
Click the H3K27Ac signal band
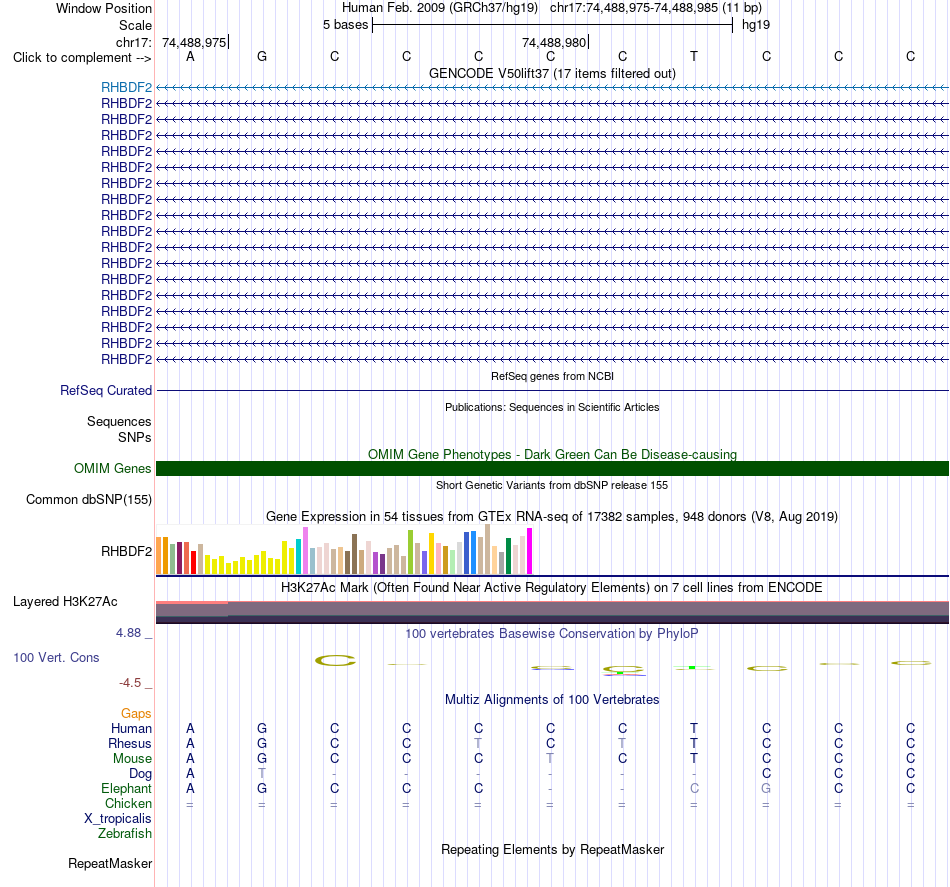click(552, 613)
